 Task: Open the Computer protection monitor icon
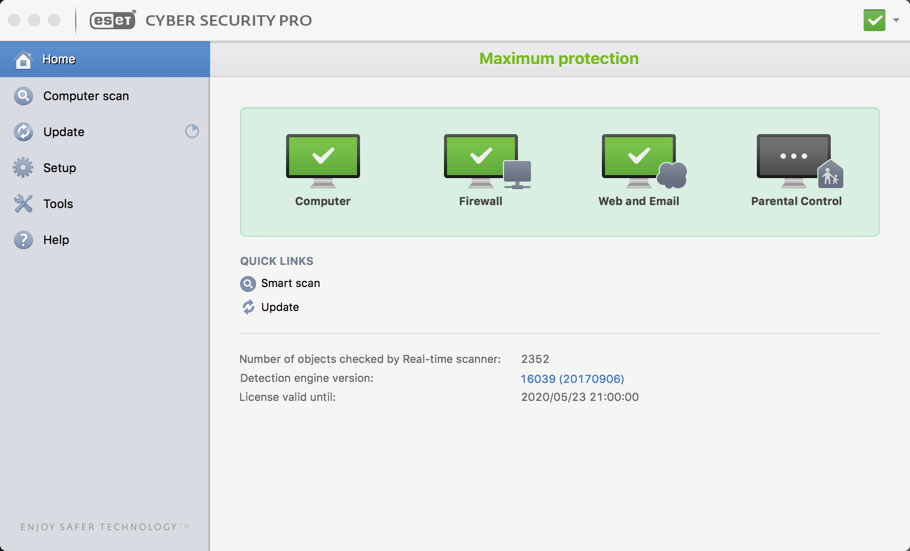323,161
